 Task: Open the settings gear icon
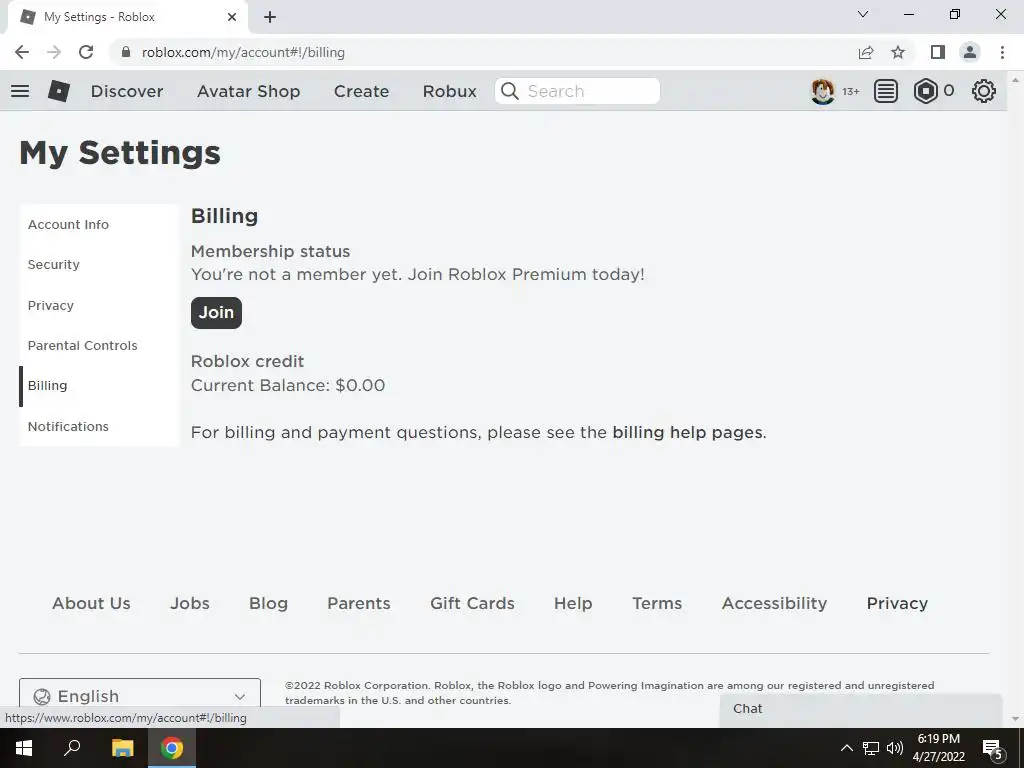984,91
